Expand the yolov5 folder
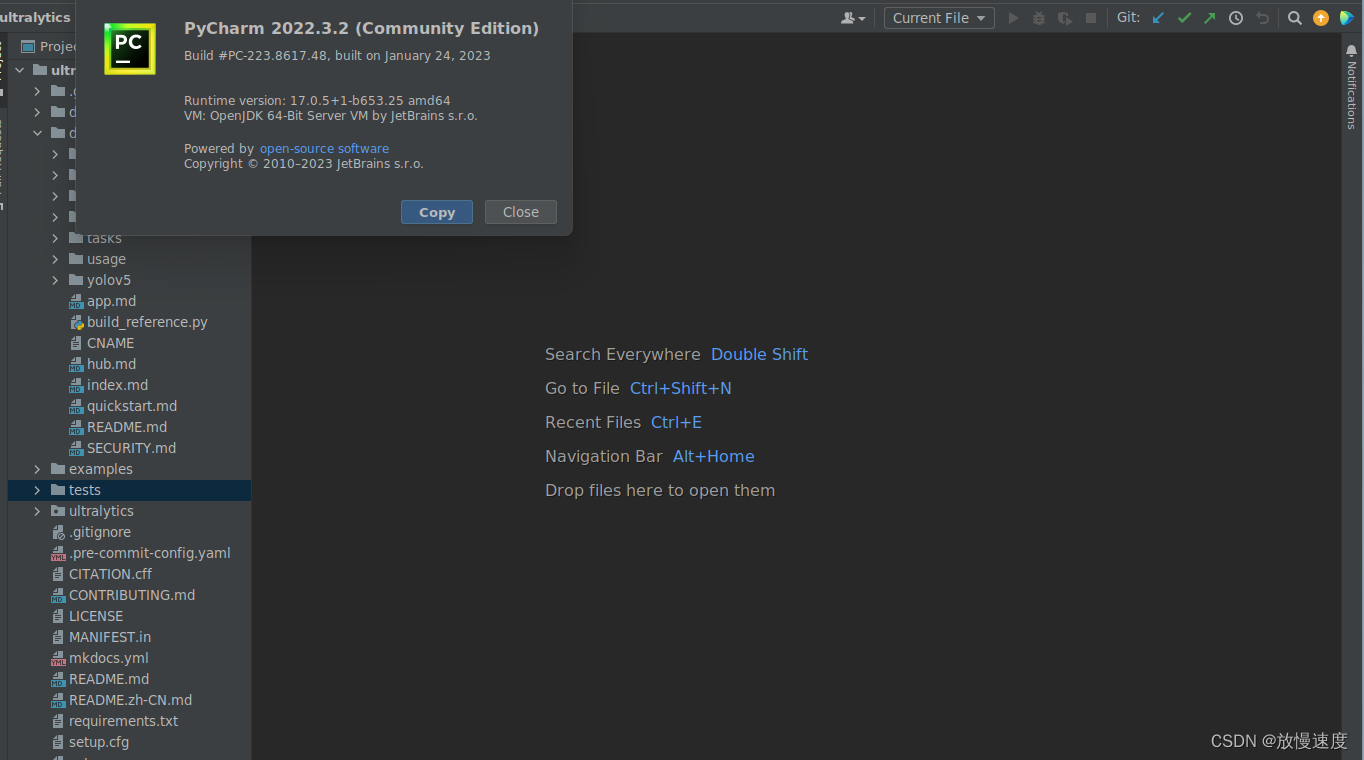This screenshot has width=1364, height=760. coord(56,280)
